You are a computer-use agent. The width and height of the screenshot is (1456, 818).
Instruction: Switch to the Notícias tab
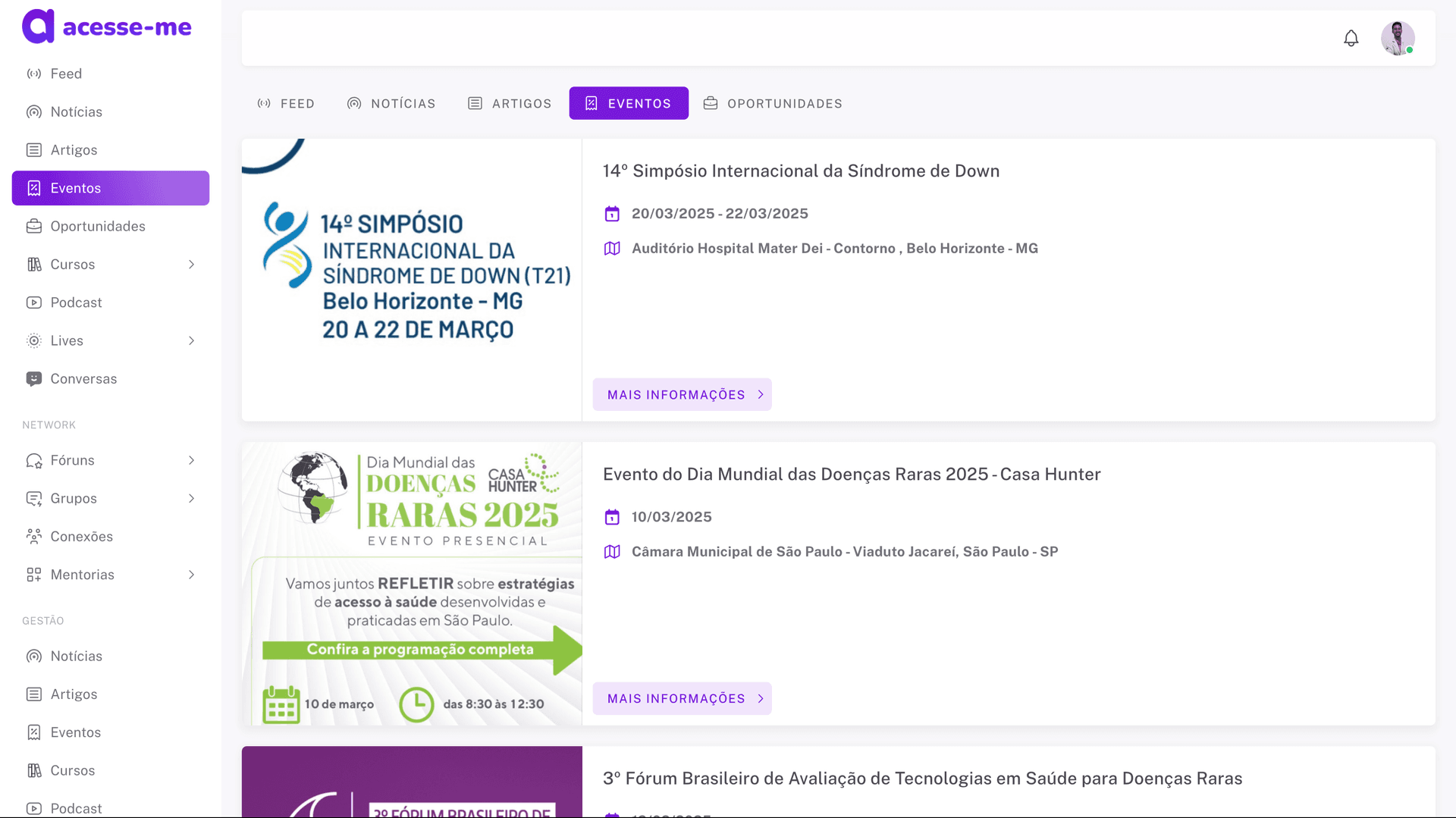391,104
